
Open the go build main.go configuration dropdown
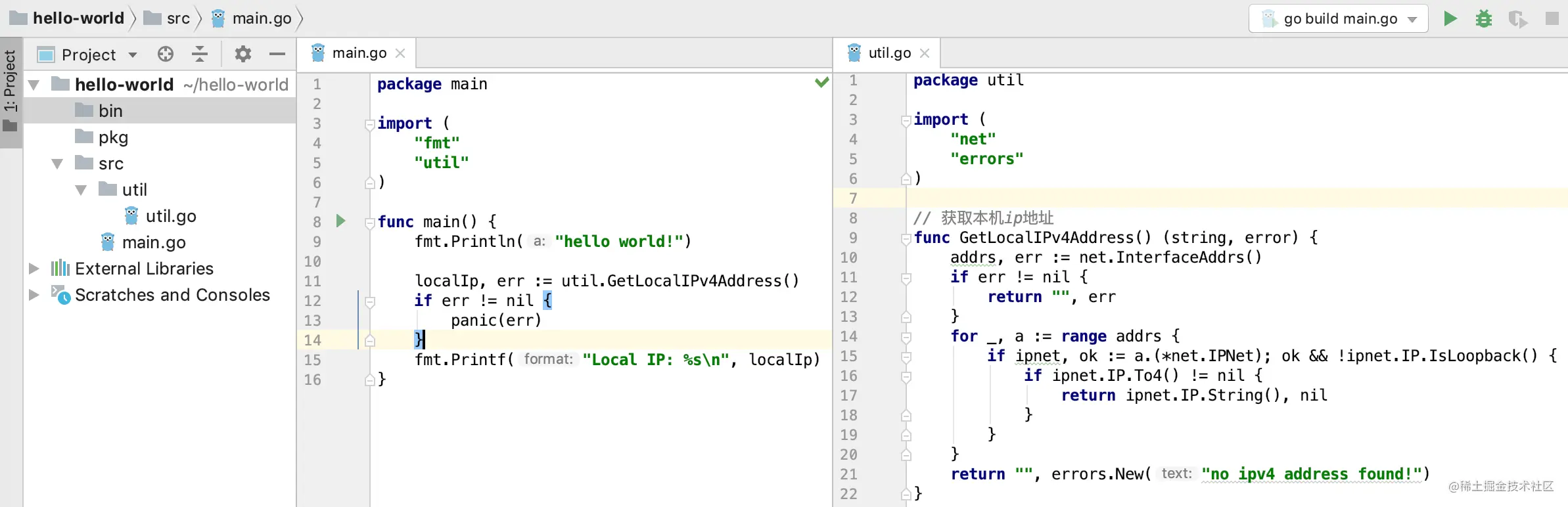pyautogui.click(x=1412, y=20)
